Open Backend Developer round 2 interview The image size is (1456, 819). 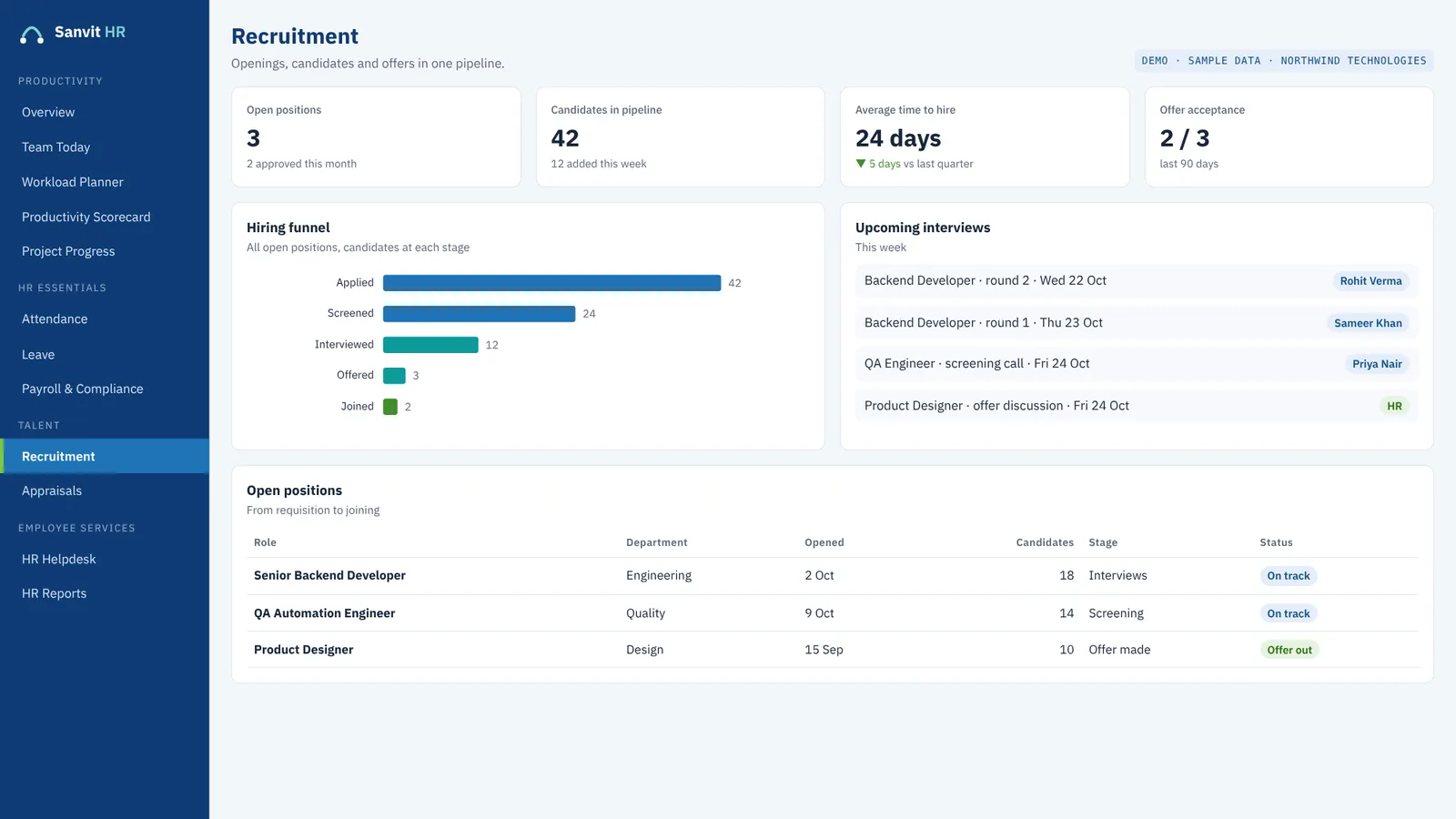pos(1137,281)
